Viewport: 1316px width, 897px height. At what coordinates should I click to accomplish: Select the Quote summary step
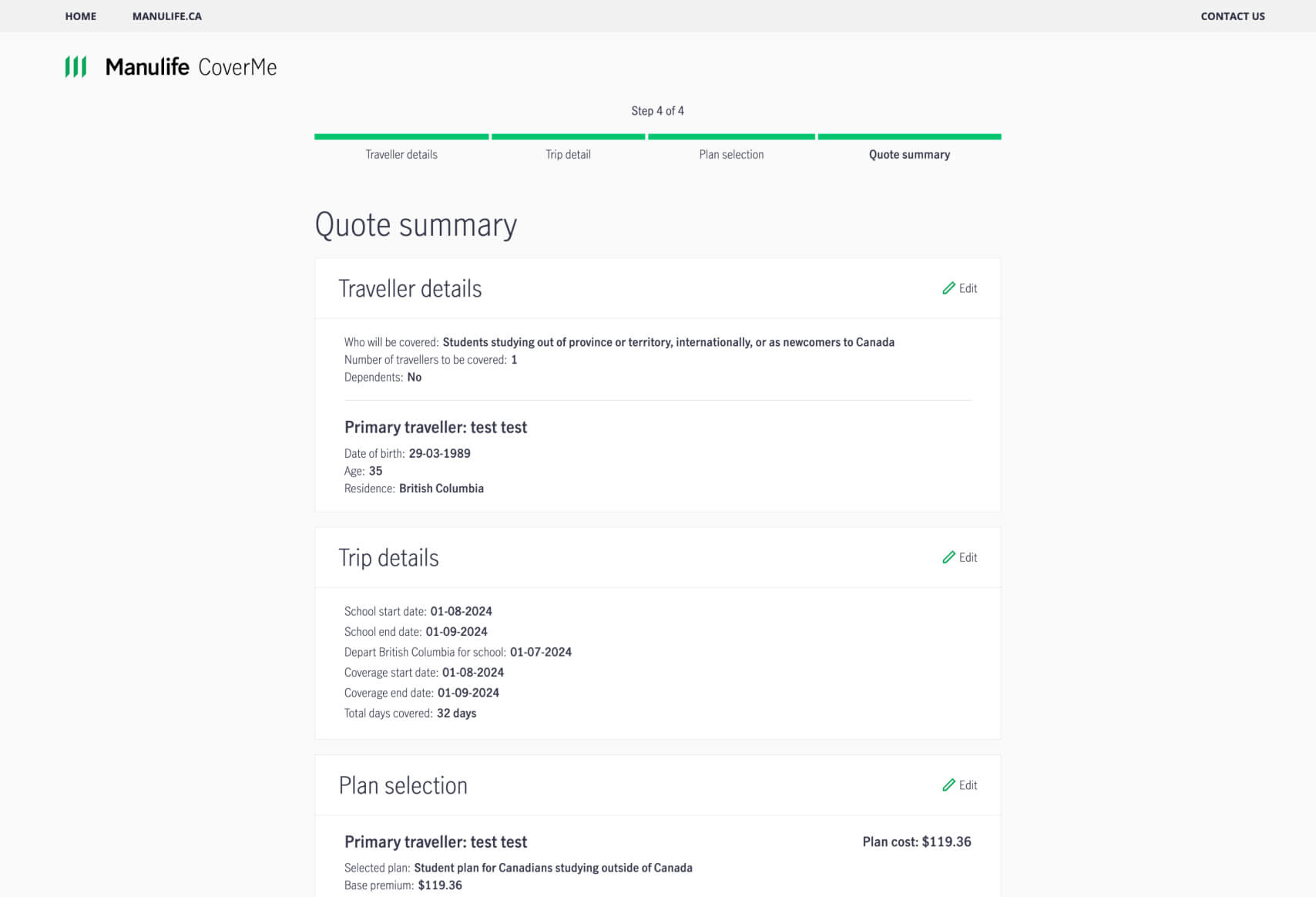click(x=909, y=154)
